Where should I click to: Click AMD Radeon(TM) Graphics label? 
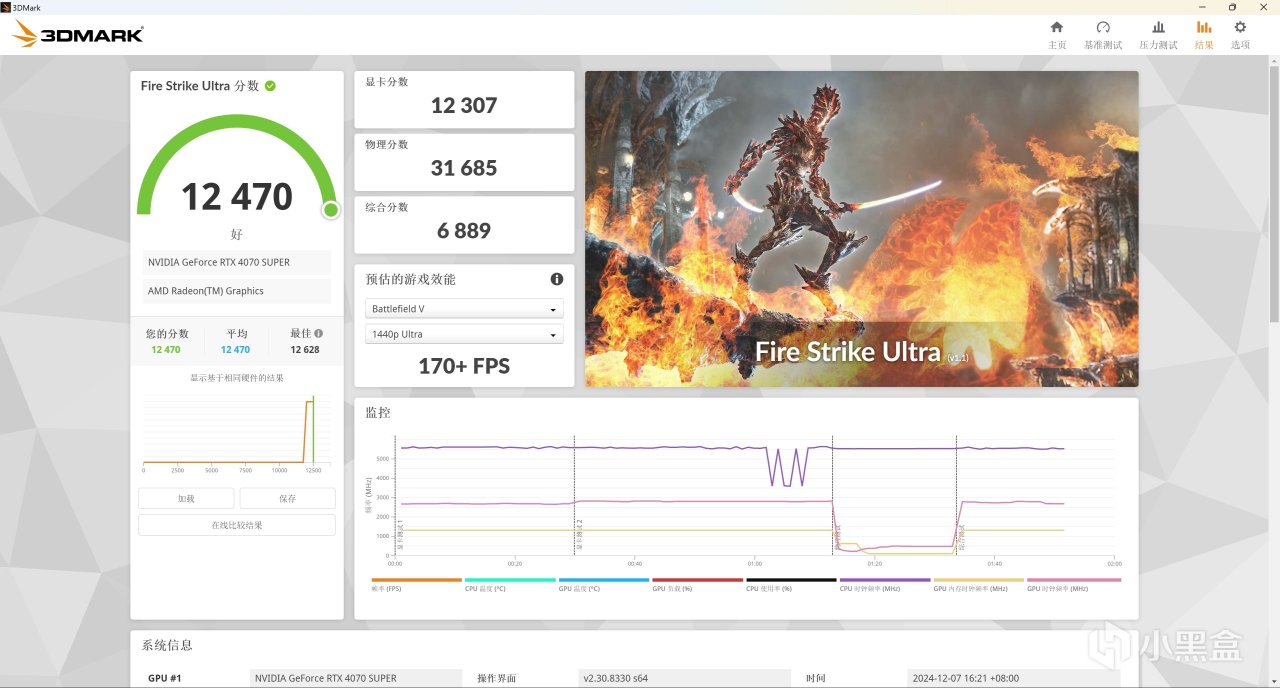234,291
